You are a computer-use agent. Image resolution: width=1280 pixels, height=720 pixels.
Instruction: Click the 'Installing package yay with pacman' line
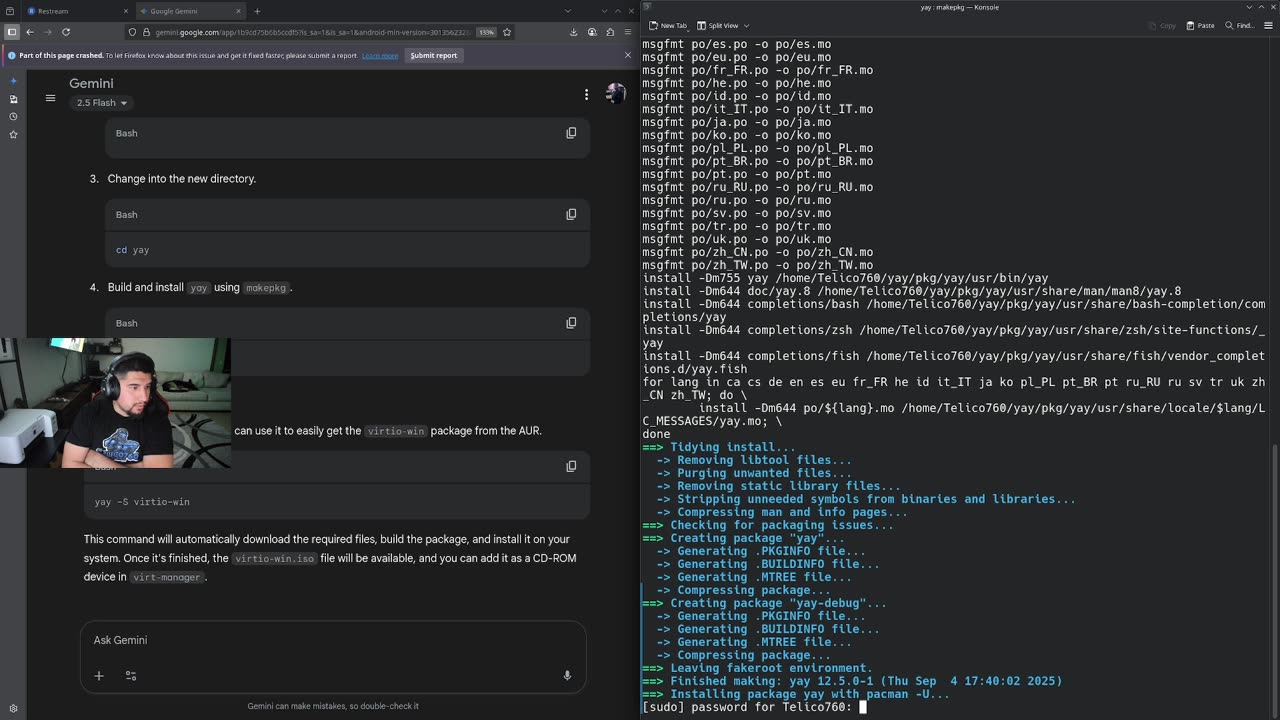(x=796, y=694)
